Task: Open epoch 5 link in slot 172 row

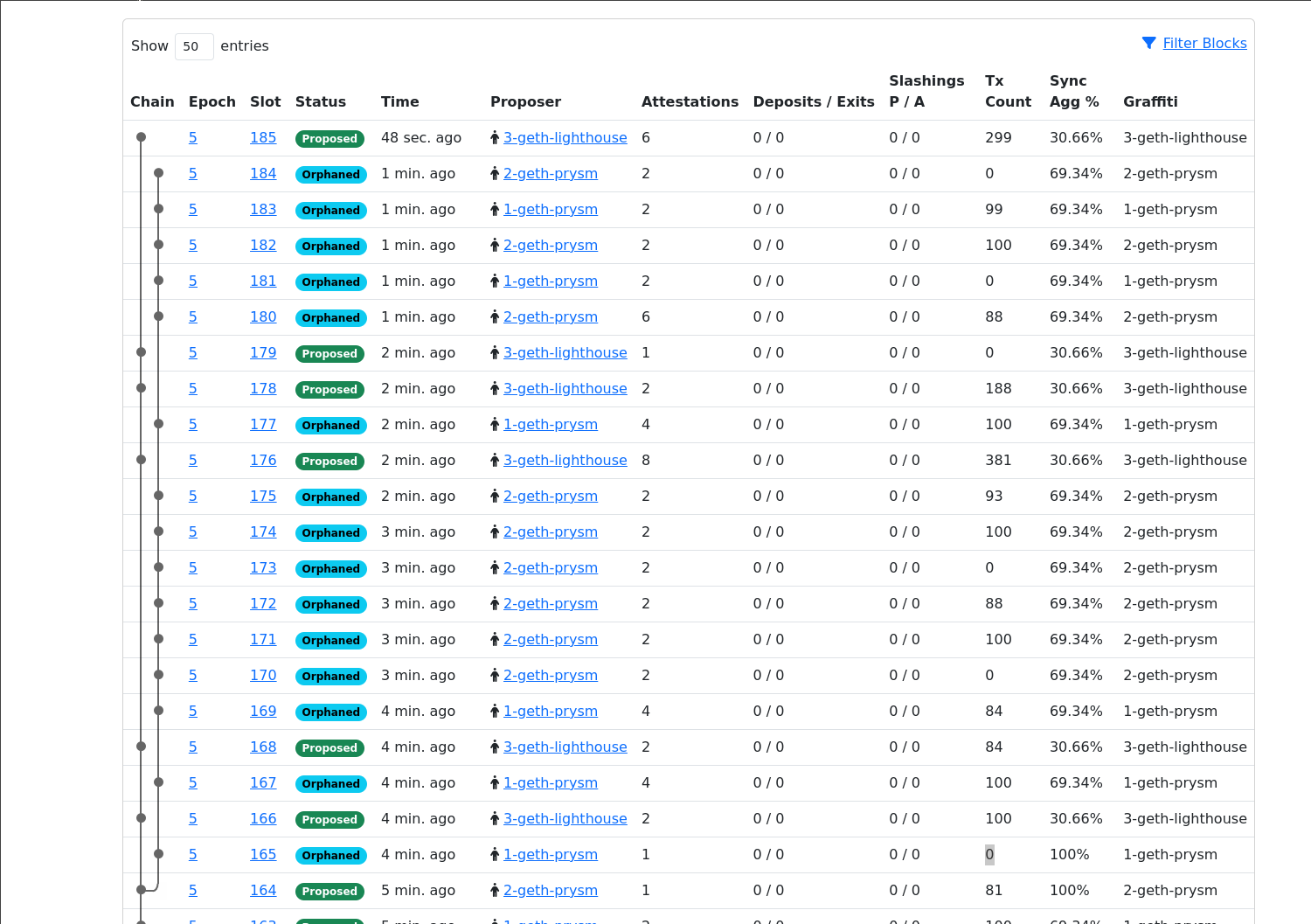Action: pyautogui.click(x=193, y=603)
